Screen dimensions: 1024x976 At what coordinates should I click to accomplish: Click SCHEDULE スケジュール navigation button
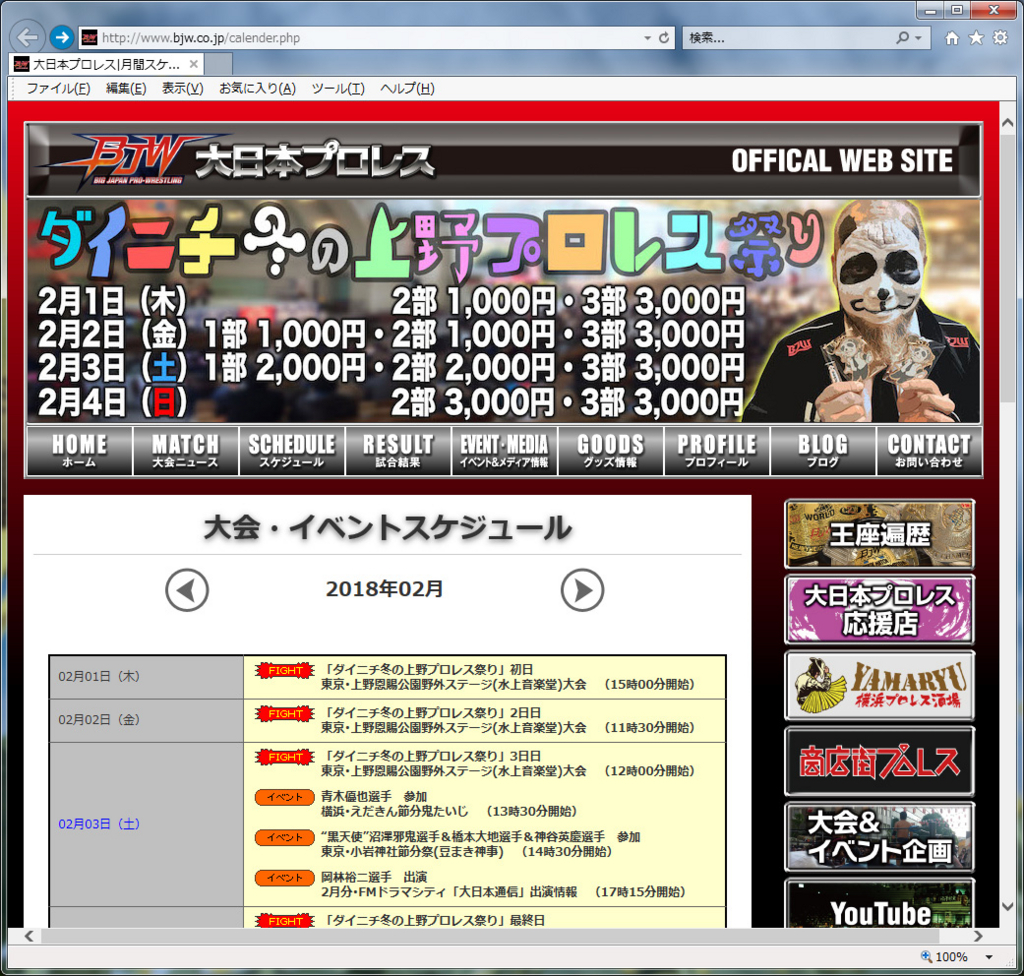tap(291, 451)
